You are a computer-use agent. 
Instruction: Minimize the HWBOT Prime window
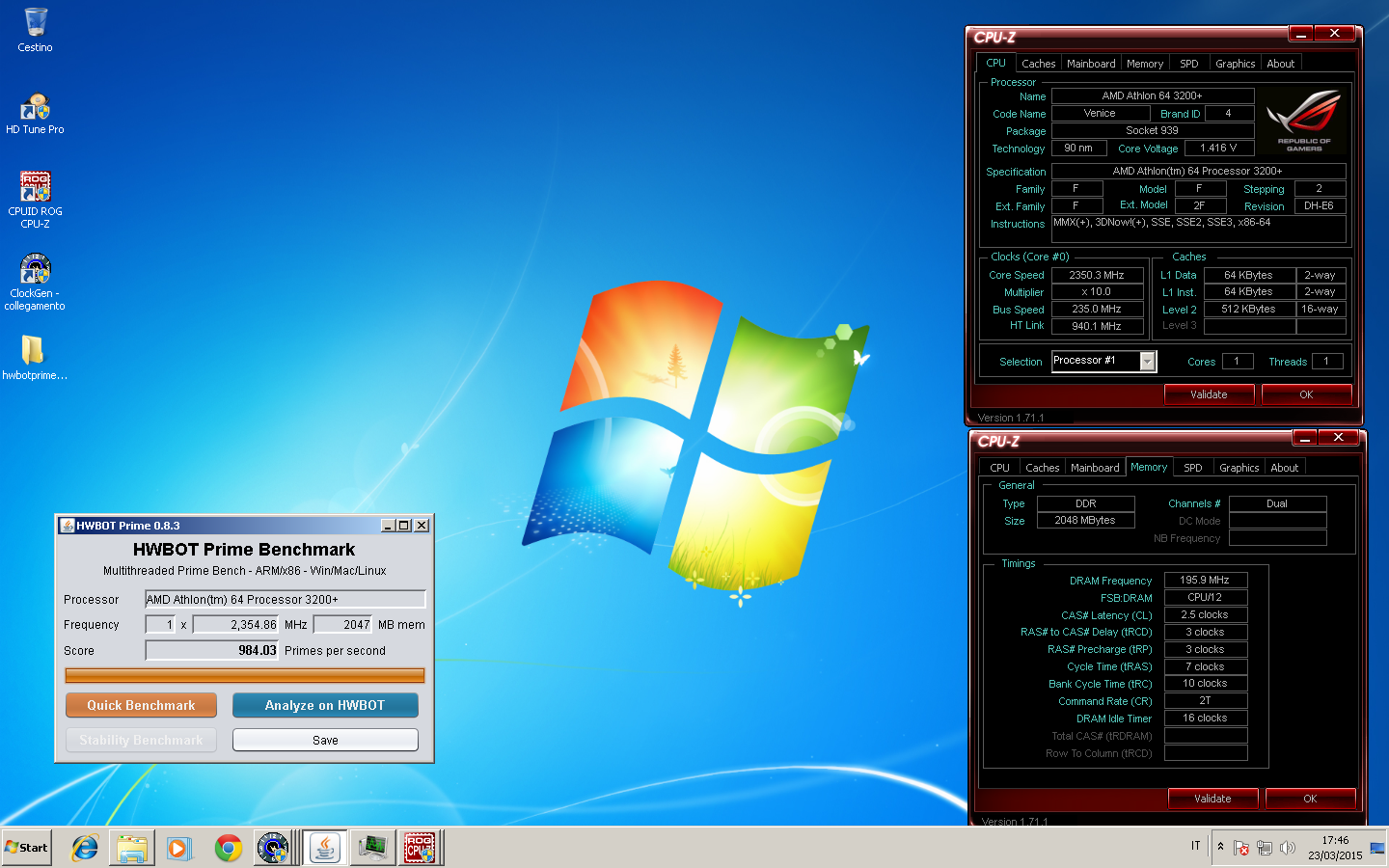click(388, 526)
